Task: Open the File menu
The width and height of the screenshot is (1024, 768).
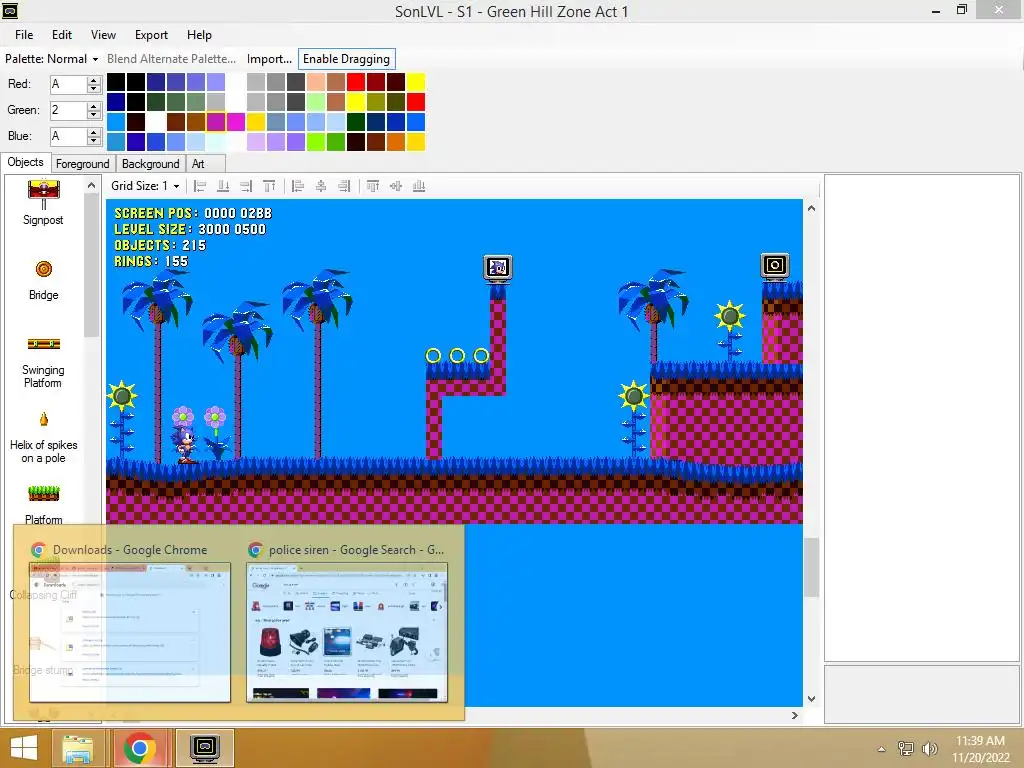Action: [24, 35]
